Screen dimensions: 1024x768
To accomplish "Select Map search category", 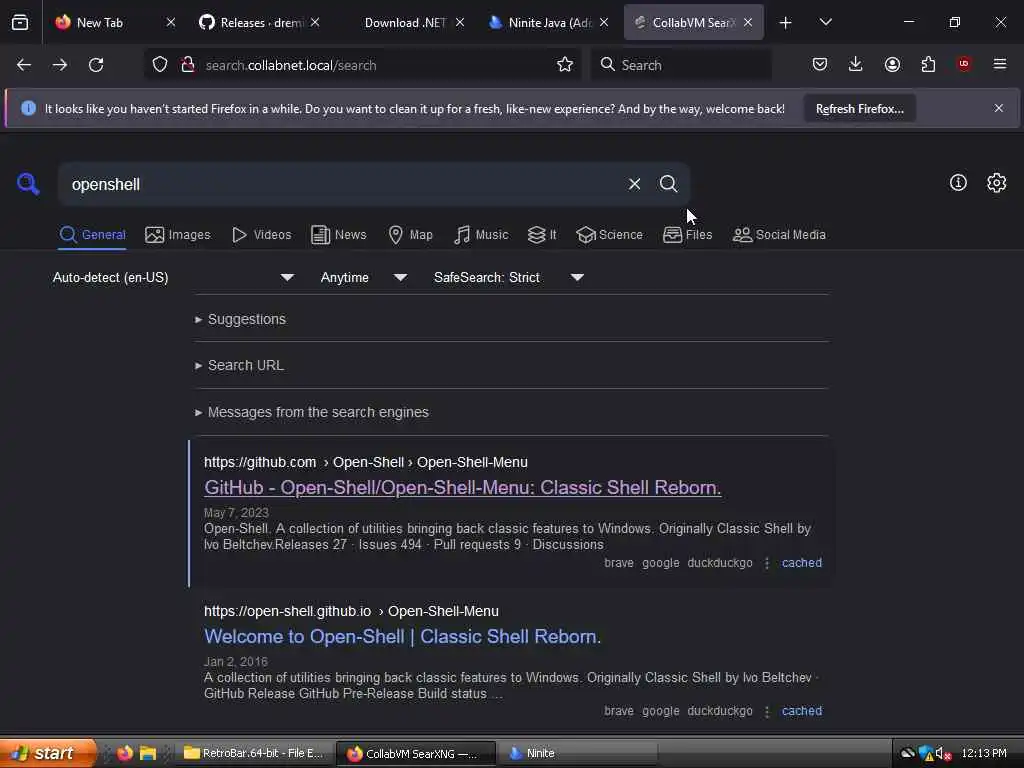I will [410, 234].
